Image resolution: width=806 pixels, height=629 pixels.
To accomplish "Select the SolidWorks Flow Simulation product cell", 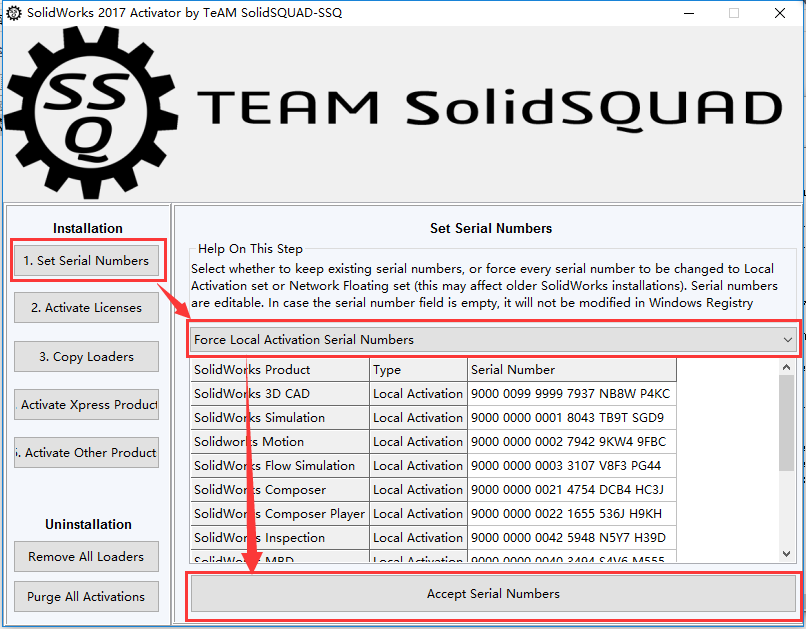I will tap(280, 466).
